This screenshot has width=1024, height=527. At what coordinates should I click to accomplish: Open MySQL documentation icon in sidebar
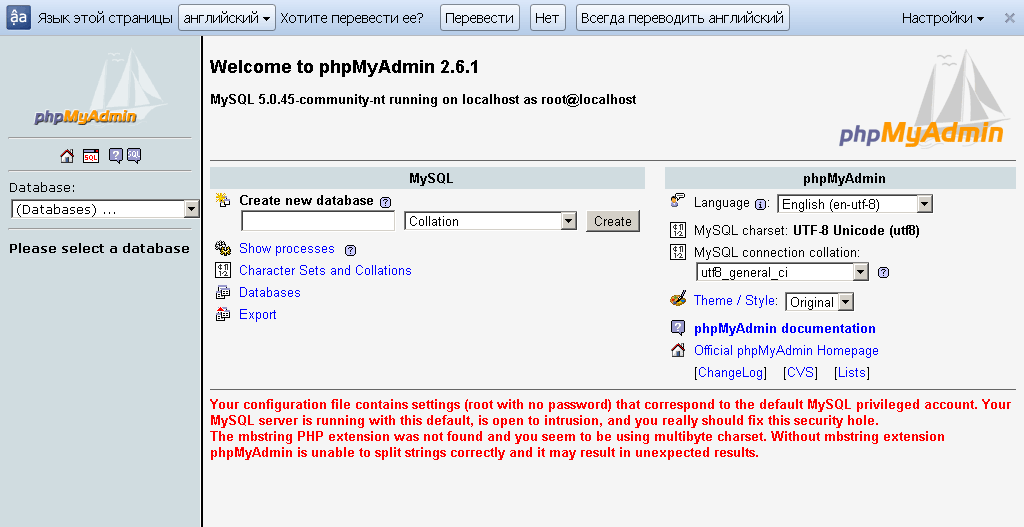(x=134, y=155)
